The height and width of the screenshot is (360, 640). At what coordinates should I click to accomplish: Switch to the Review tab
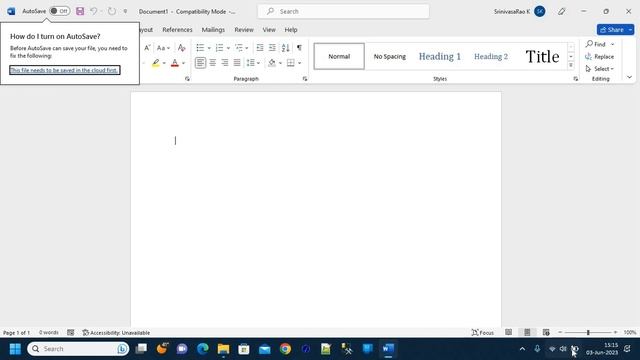pyautogui.click(x=244, y=30)
